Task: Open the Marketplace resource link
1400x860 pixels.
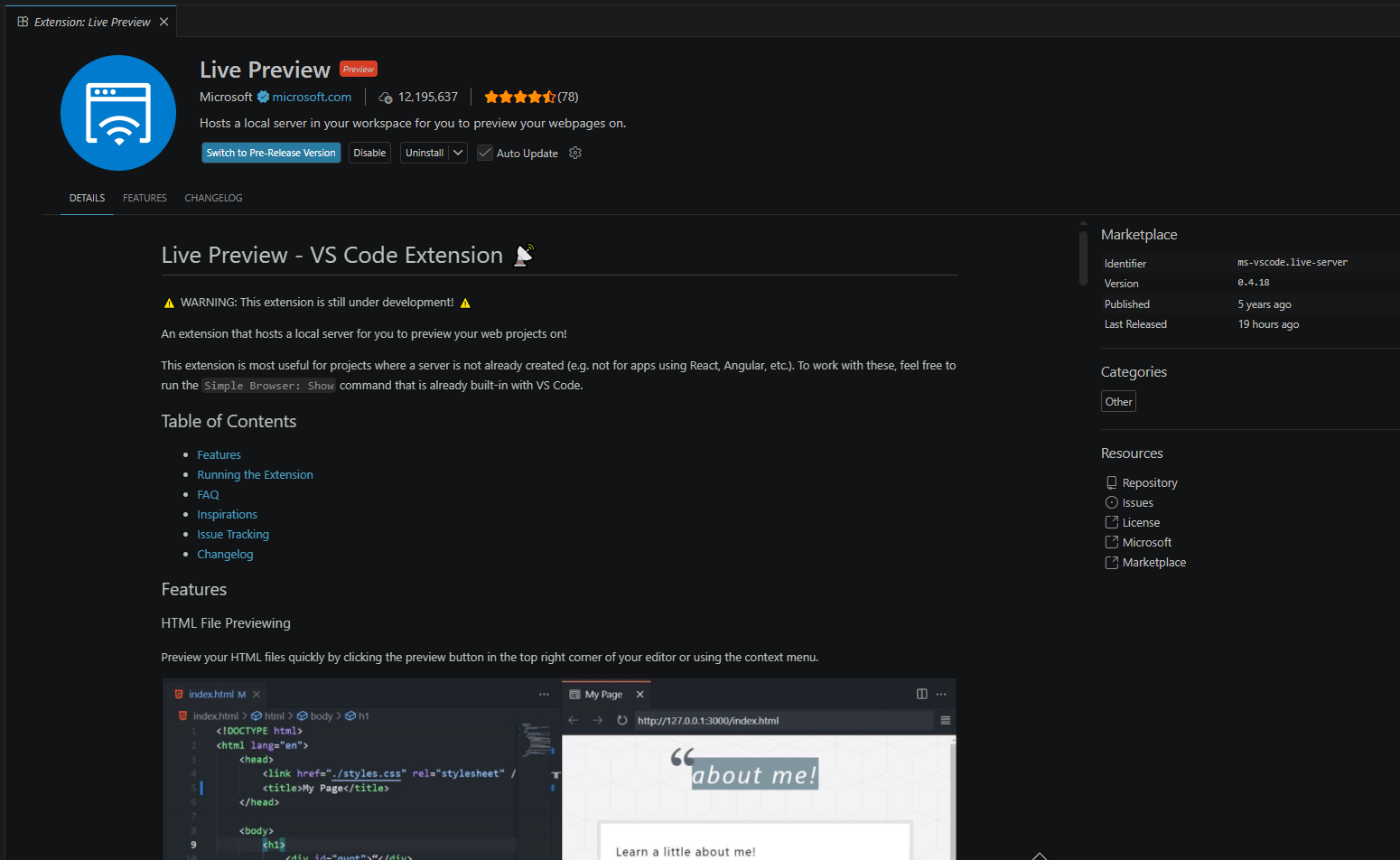Action: [1154, 562]
